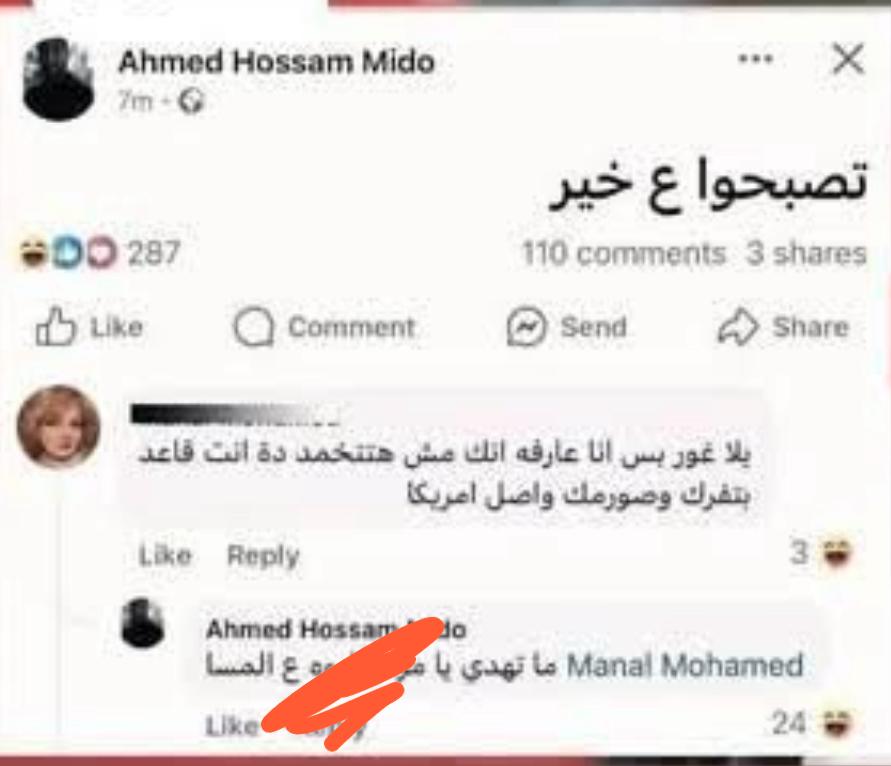Open Mido's avatar in the reply

point(143,623)
